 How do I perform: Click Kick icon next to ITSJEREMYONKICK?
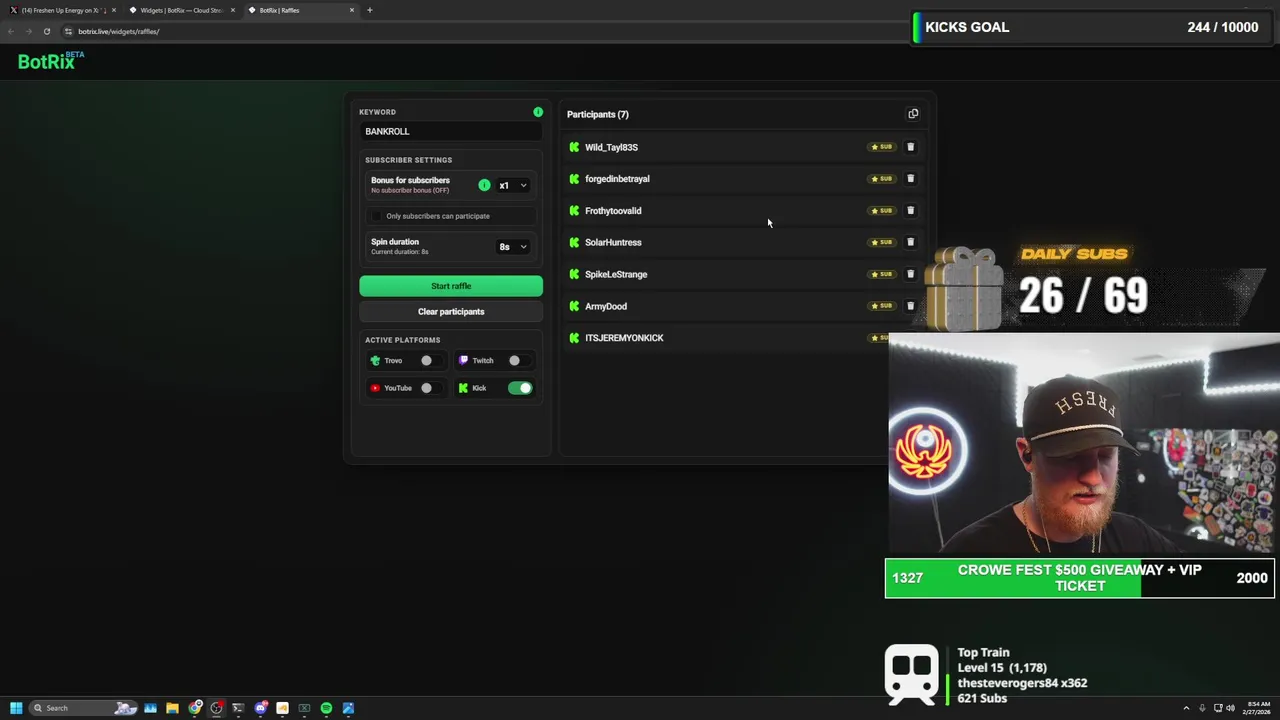[x=574, y=338]
